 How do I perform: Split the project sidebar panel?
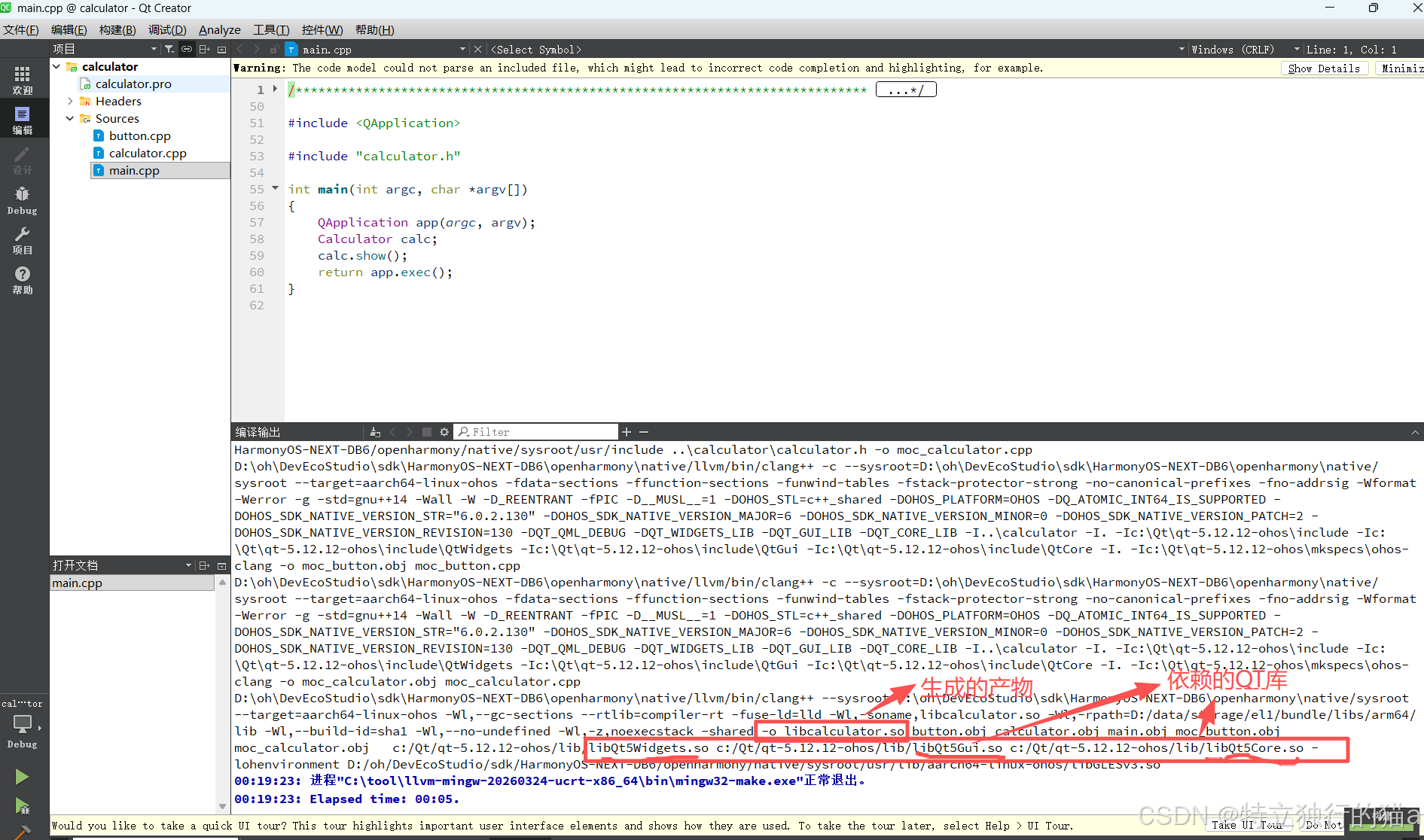click(204, 49)
